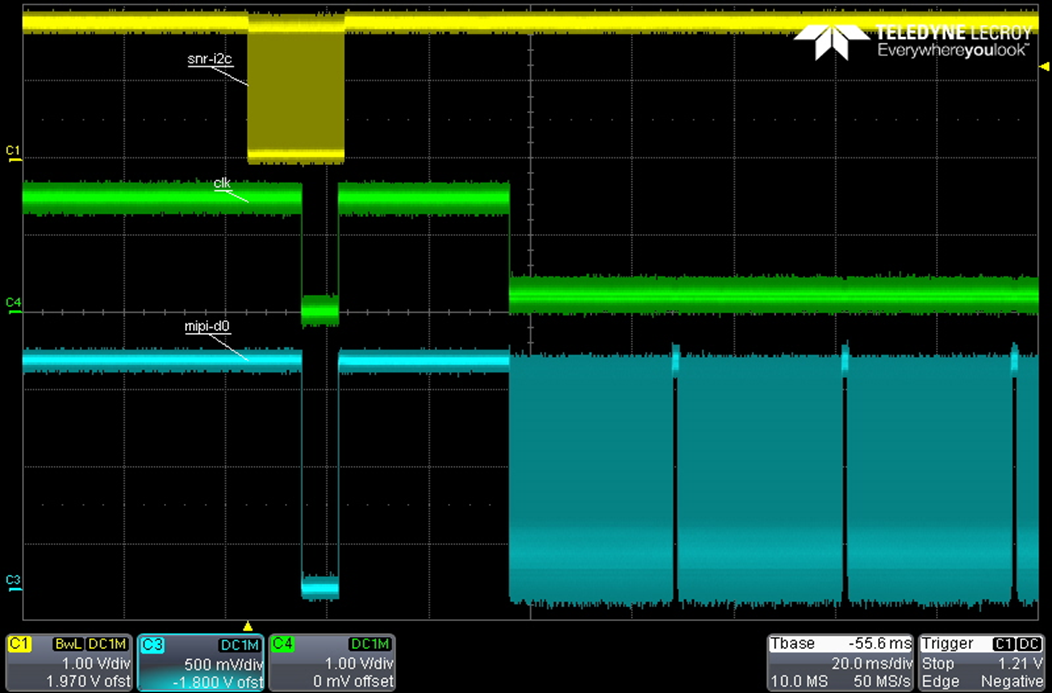Viewport: 1052px width, 693px height.
Task: Click the Teledyne LeCroy logo
Action: pos(912,40)
